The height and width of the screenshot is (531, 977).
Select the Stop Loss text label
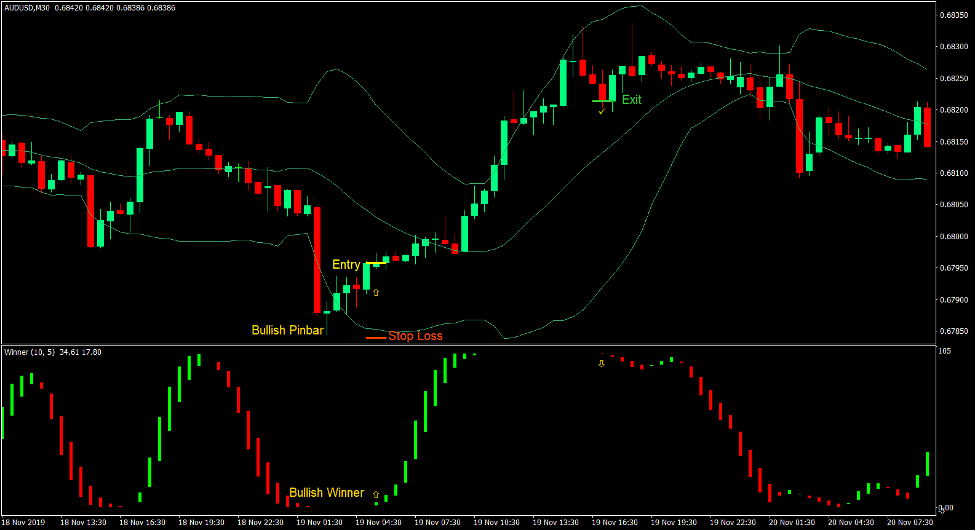(x=415, y=336)
